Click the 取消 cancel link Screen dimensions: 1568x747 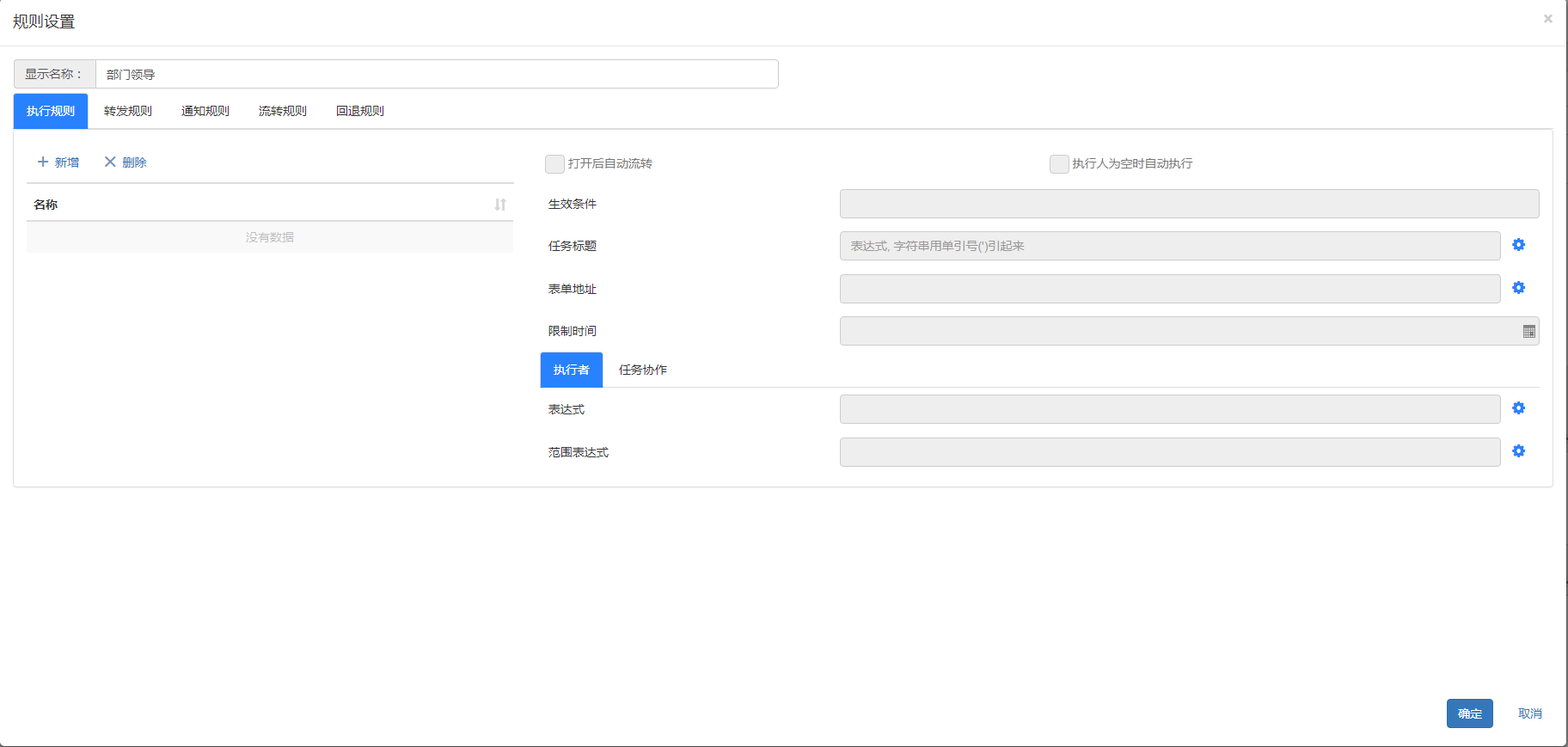1529,713
